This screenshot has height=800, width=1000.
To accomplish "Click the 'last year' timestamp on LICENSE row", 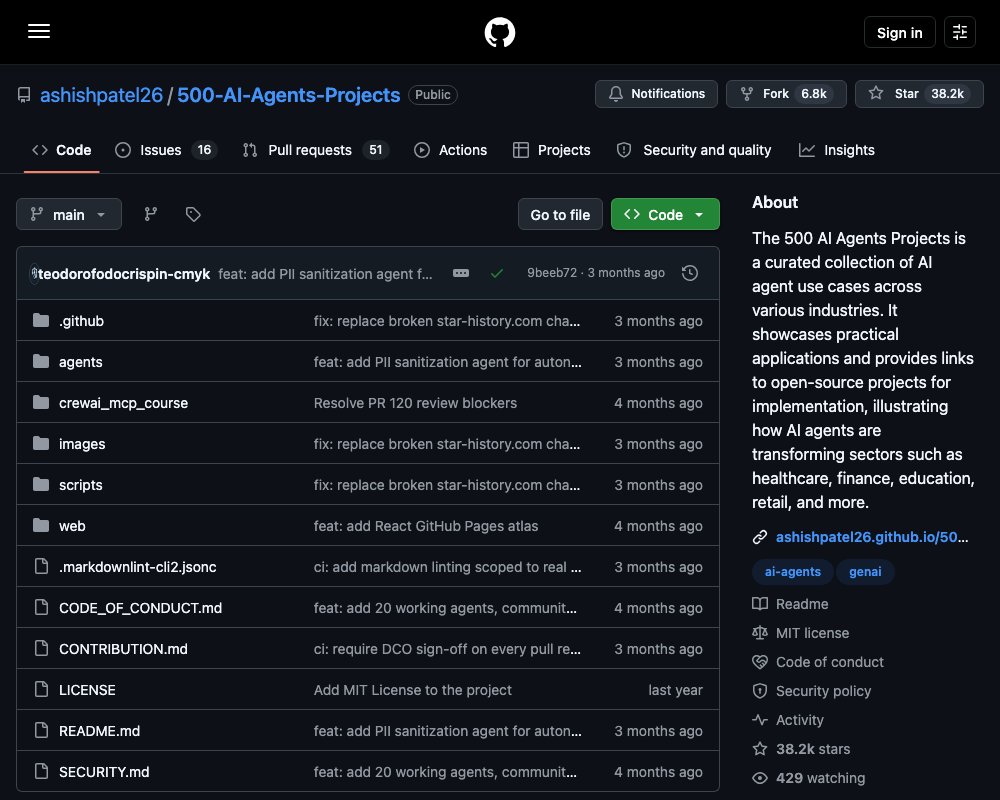I will [x=675, y=690].
